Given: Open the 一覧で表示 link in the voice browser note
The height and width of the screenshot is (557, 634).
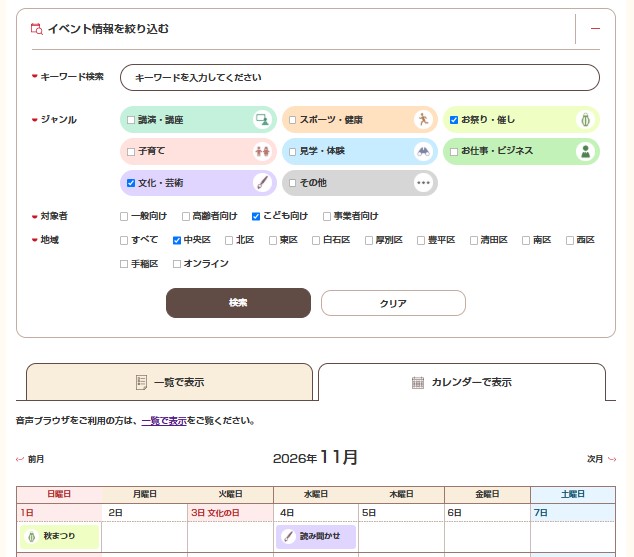Looking at the screenshot, I should [x=164, y=421].
